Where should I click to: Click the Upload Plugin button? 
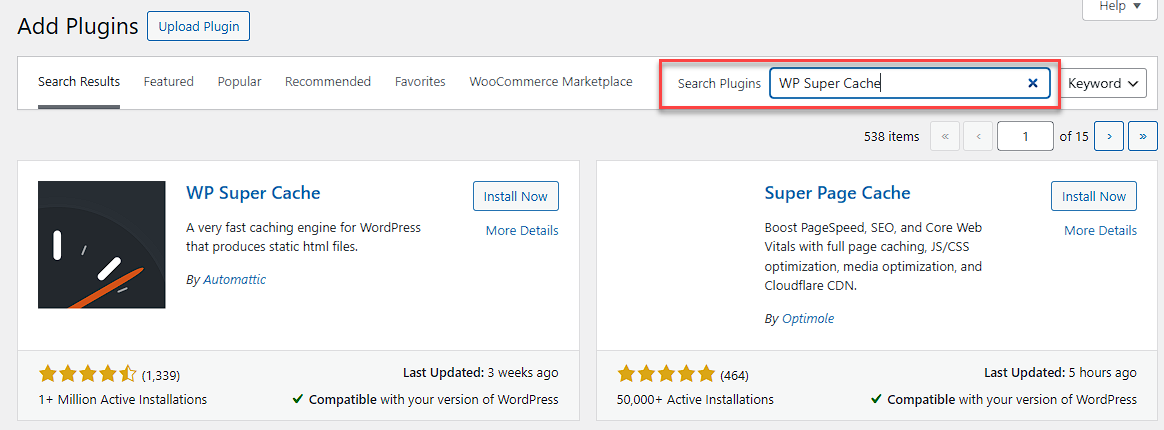click(198, 27)
